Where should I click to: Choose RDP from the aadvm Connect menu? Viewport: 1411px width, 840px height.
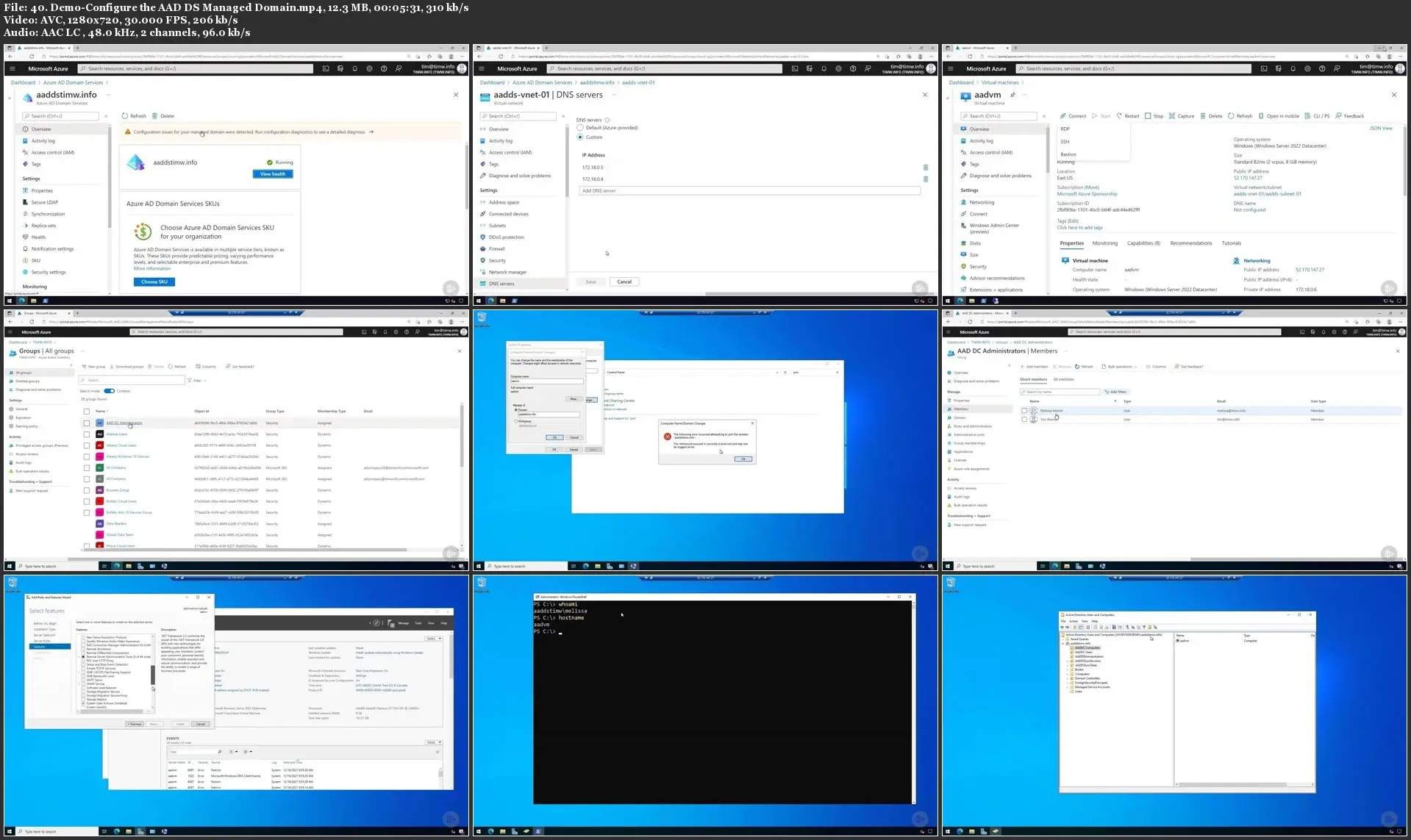pyautogui.click(x=1065, y=129)
